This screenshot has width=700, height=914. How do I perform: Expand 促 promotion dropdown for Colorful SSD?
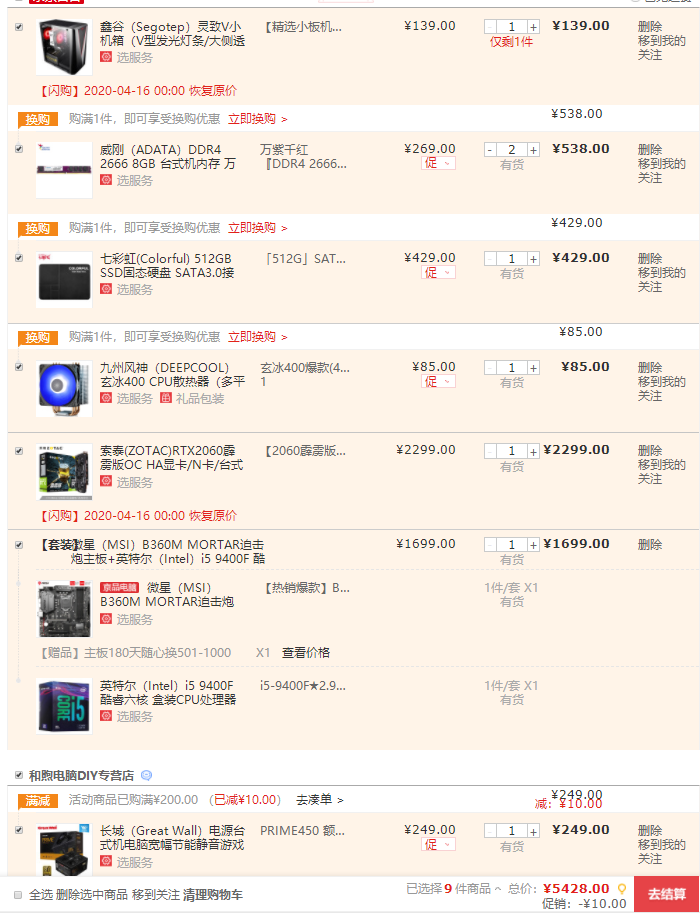[x=438, y=272]
